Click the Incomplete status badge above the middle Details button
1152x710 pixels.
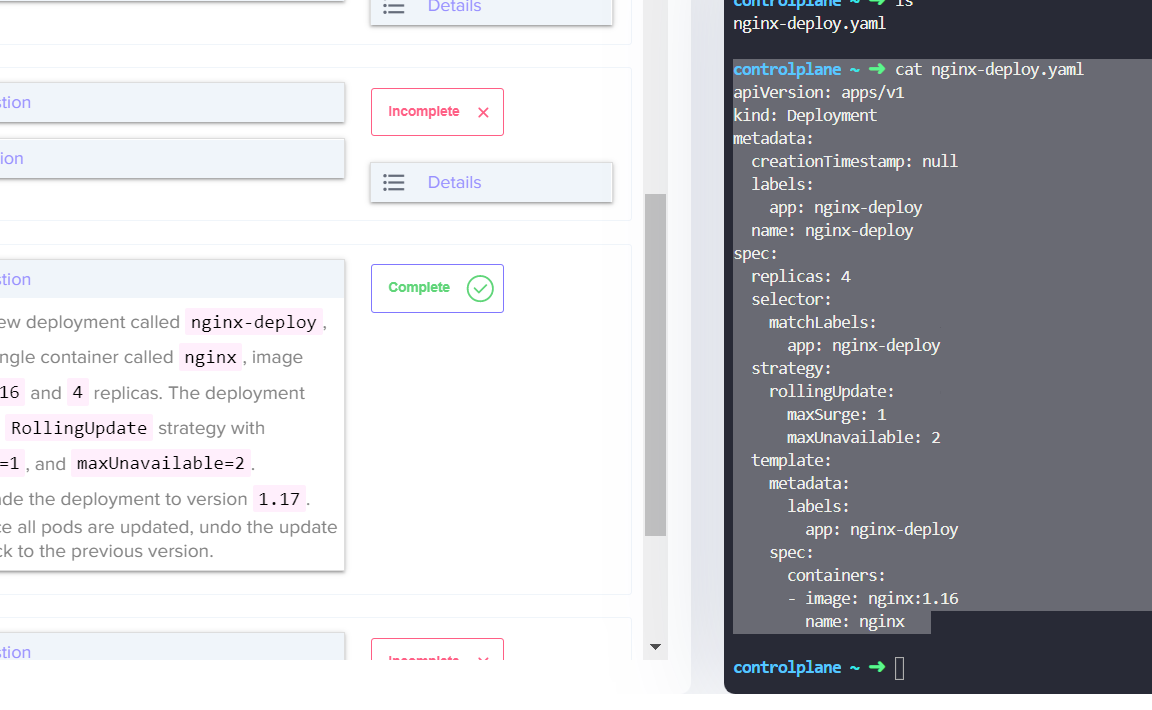437,112
